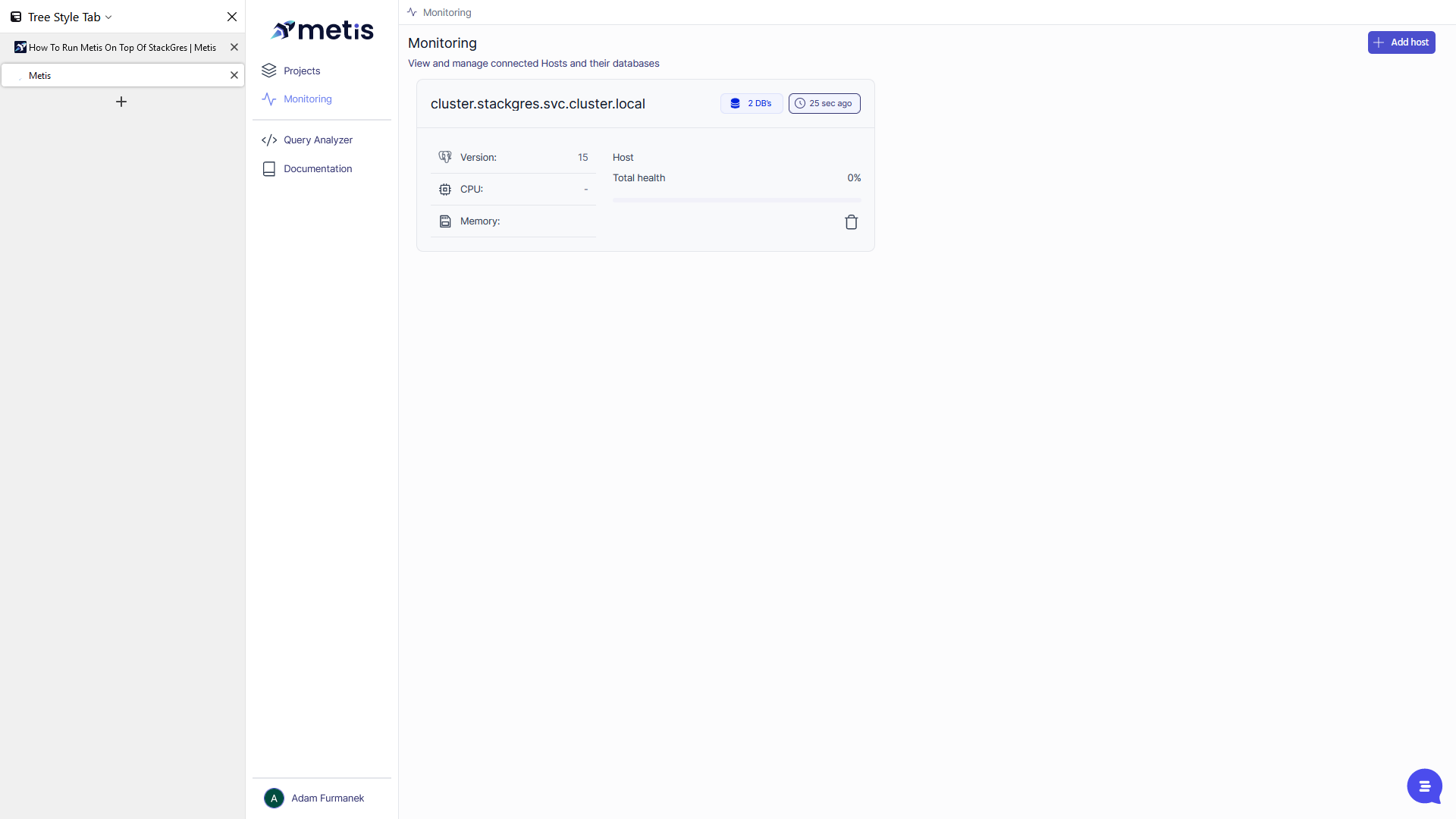The width and height of the screenshot is (1456, 819).
Task: Click the Monitoring pulse icon in the sidebar
Action: point(269,99)
